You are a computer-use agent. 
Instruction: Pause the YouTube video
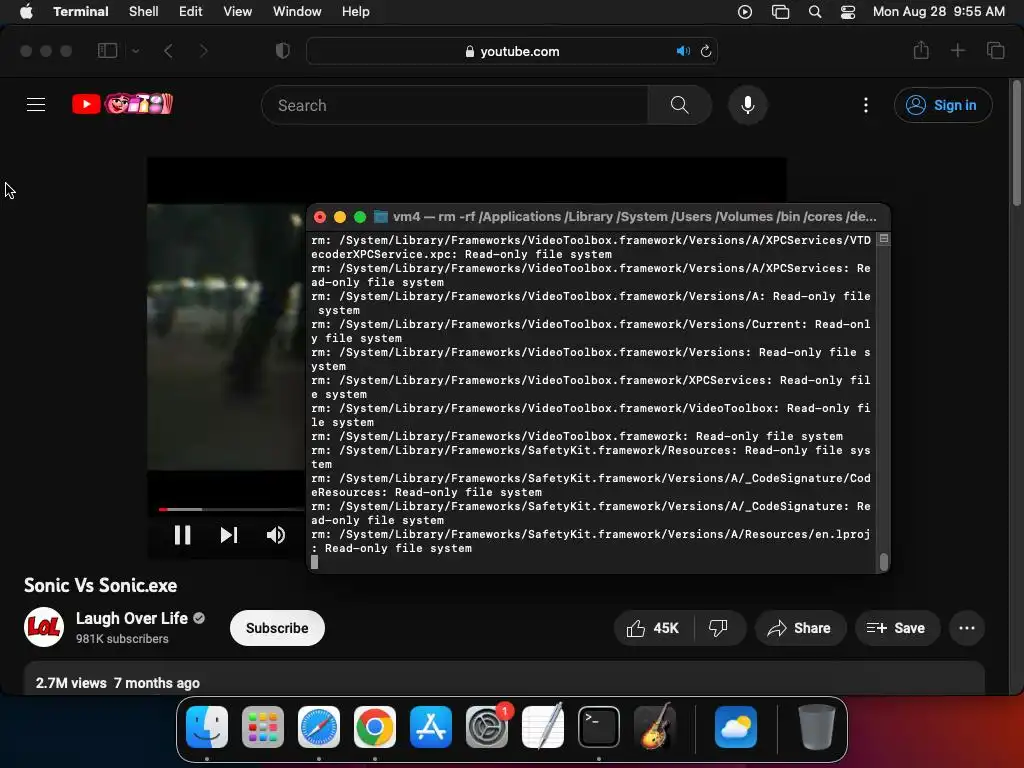coord(182,535)
